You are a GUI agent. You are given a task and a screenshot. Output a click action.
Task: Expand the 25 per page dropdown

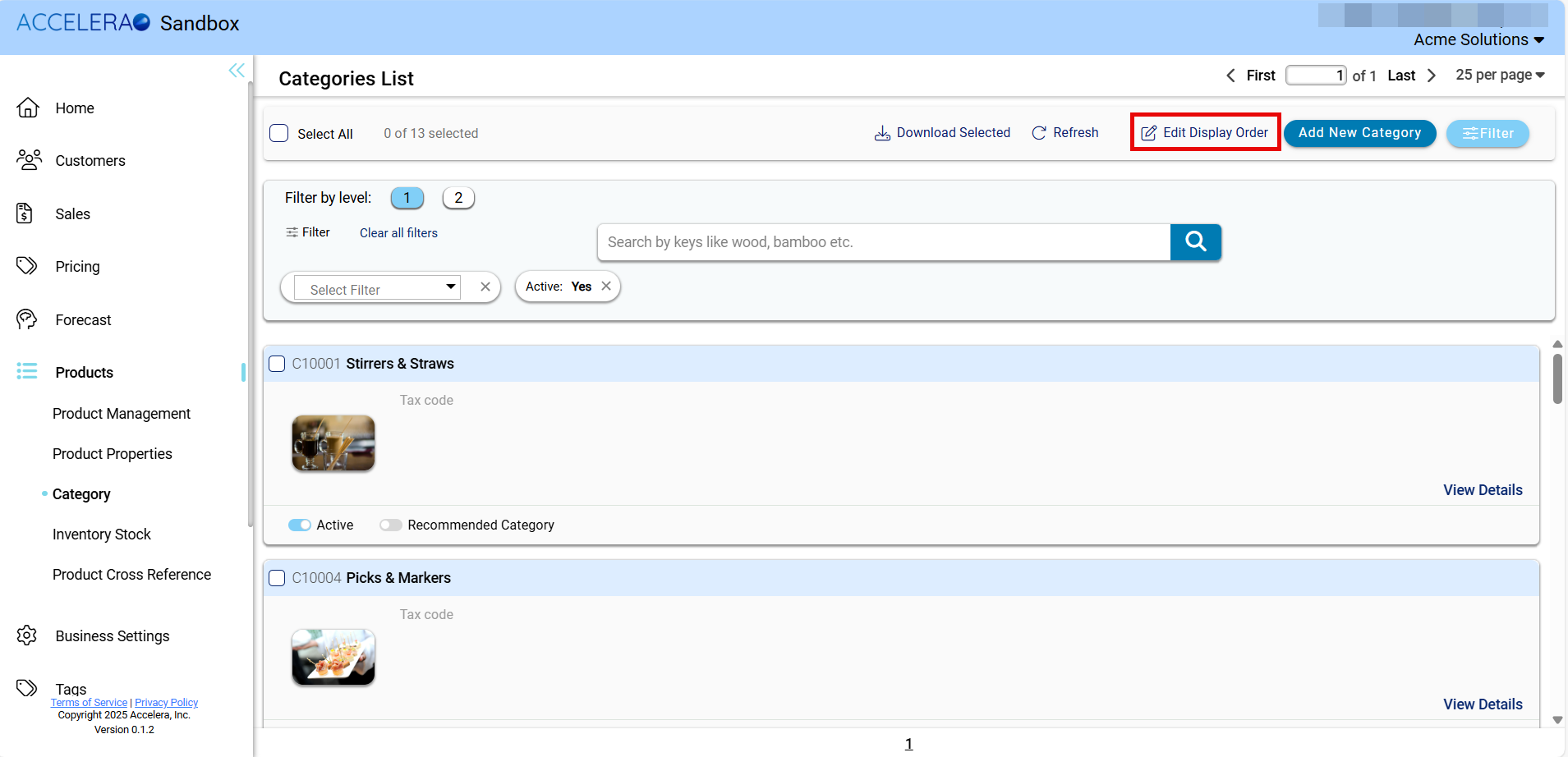click(1500, 76)
